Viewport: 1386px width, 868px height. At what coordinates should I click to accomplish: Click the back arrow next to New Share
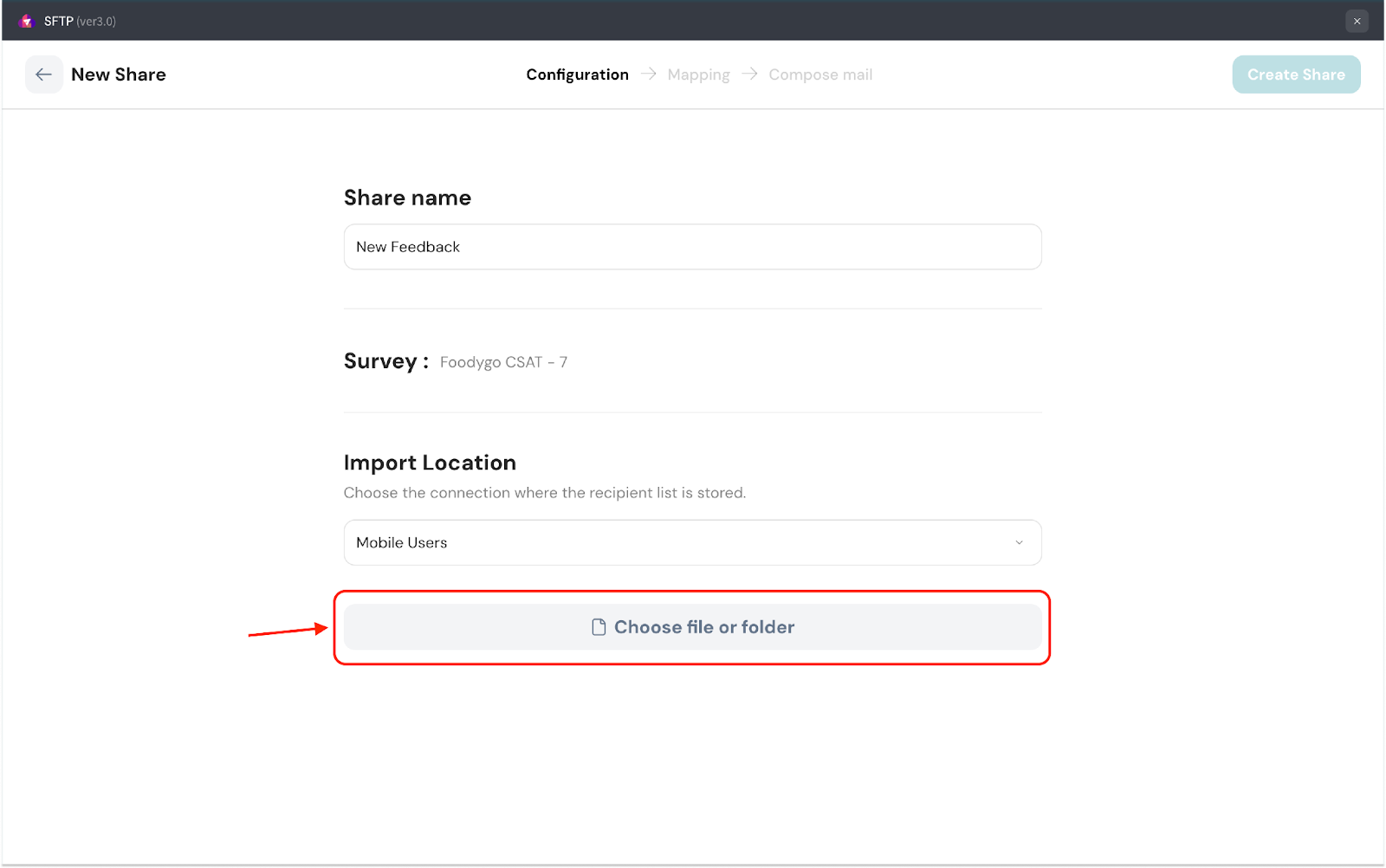(43, 74)
